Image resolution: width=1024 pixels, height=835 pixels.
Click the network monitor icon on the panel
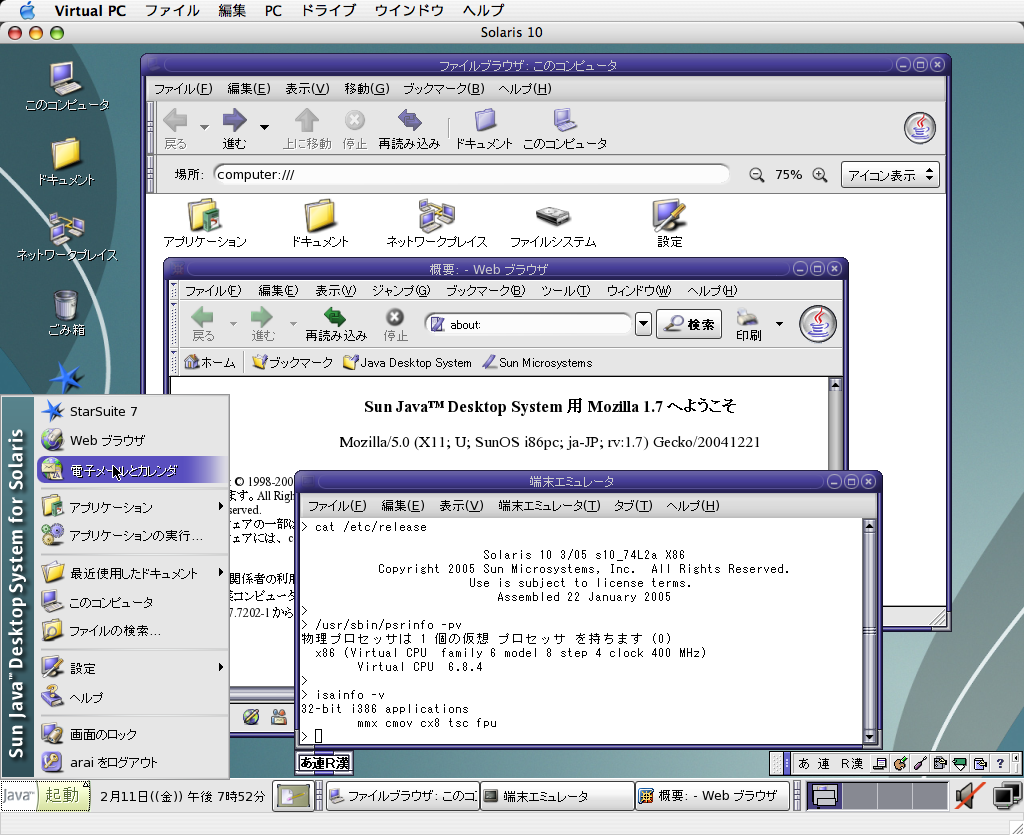pos(1006,796)
